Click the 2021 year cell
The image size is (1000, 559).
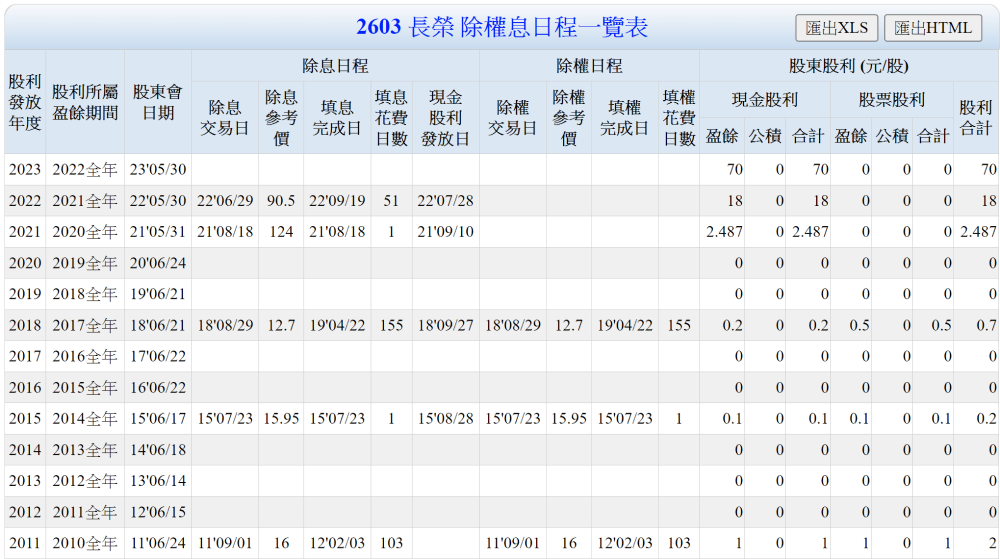(25, 232)
